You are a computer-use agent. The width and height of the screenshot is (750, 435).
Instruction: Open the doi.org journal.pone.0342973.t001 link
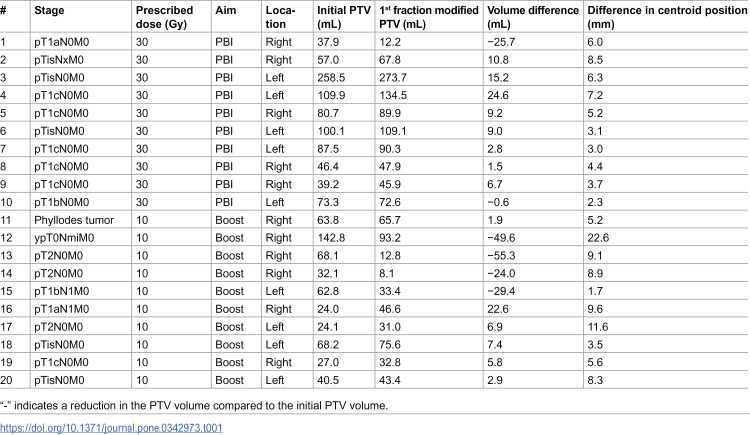pyautogui.click(x=111, y=427)
